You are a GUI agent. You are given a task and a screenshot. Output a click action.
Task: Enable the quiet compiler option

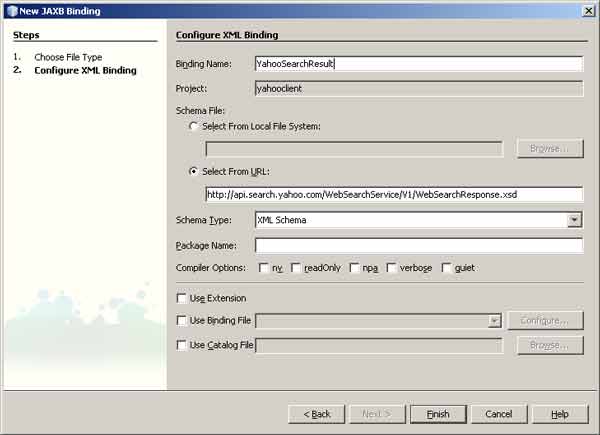(446, 268)
